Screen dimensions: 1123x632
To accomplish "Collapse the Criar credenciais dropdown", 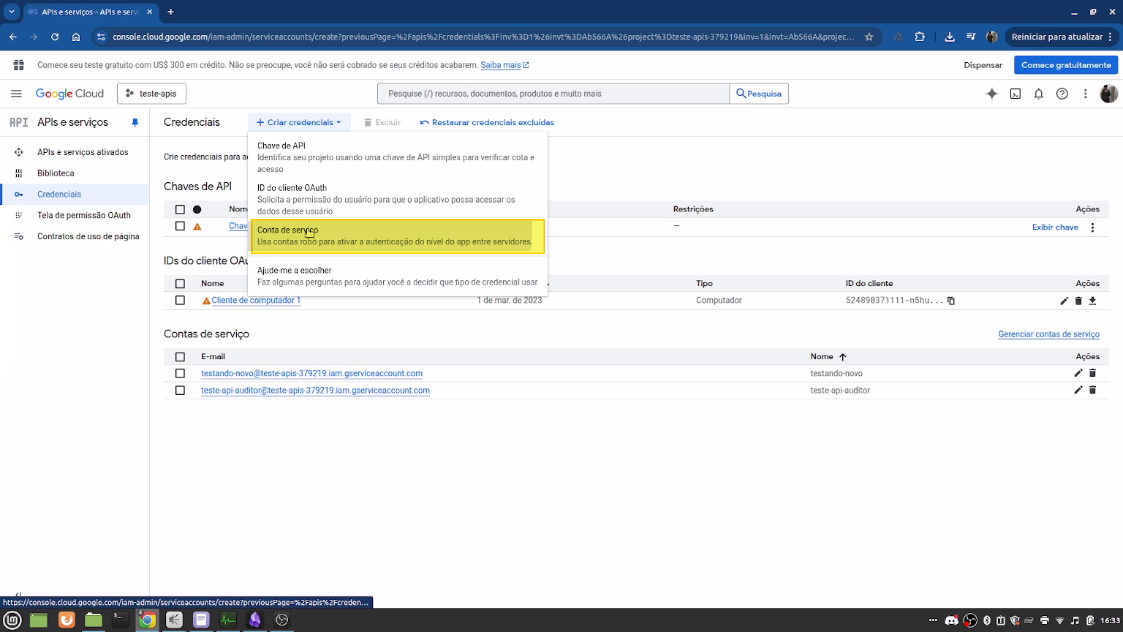I will [x=299, y=123].
